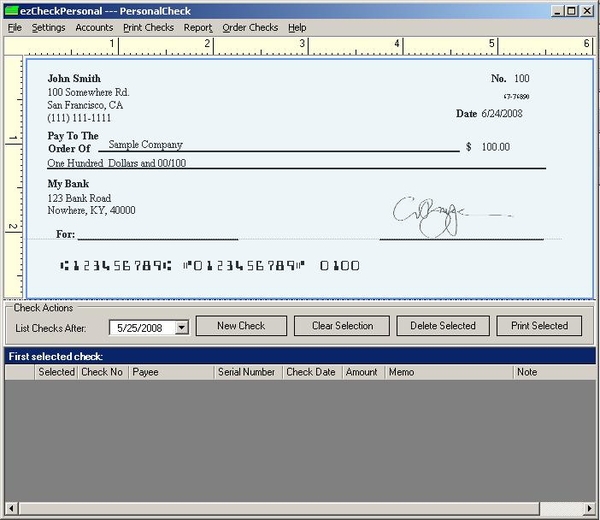Expand the List Checks After date dropdown
The width and height of the screenshot is (600, 520).
point(181,327)
